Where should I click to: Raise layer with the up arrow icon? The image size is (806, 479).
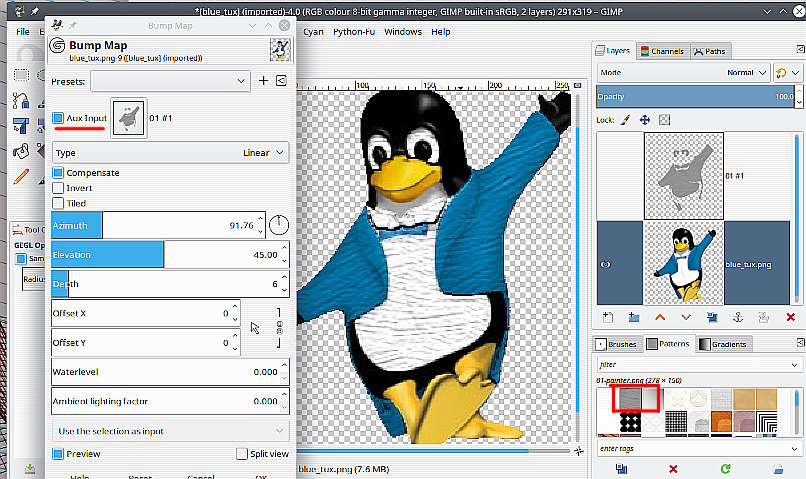[x=659, y=317]
